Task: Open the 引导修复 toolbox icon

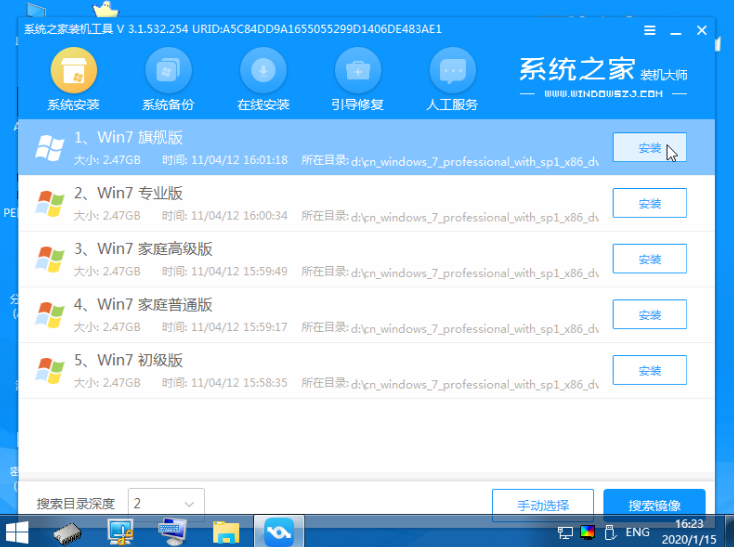Action: [358, 71]
